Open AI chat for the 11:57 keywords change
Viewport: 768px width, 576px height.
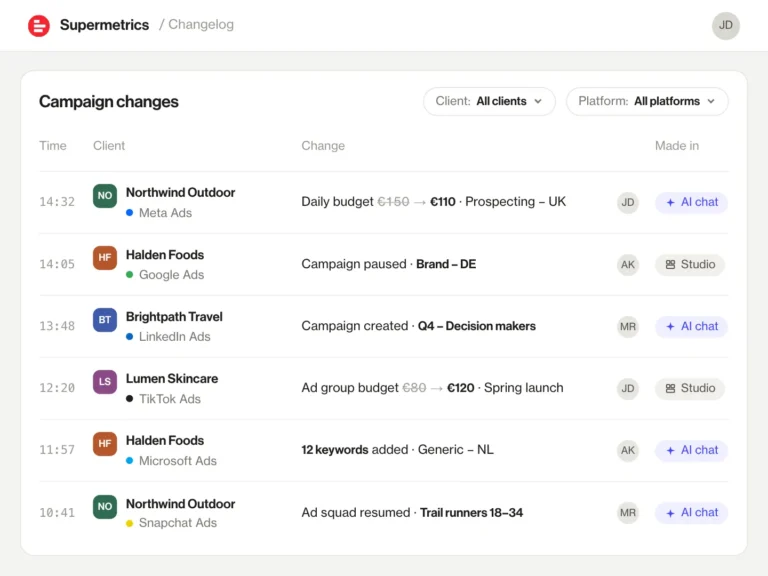(x=691, y=450)
